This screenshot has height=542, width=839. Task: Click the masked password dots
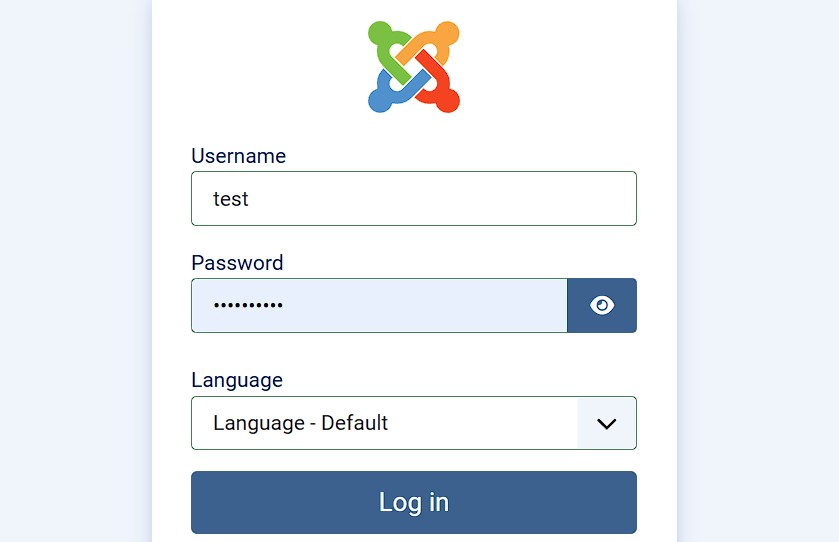point(248,305)
